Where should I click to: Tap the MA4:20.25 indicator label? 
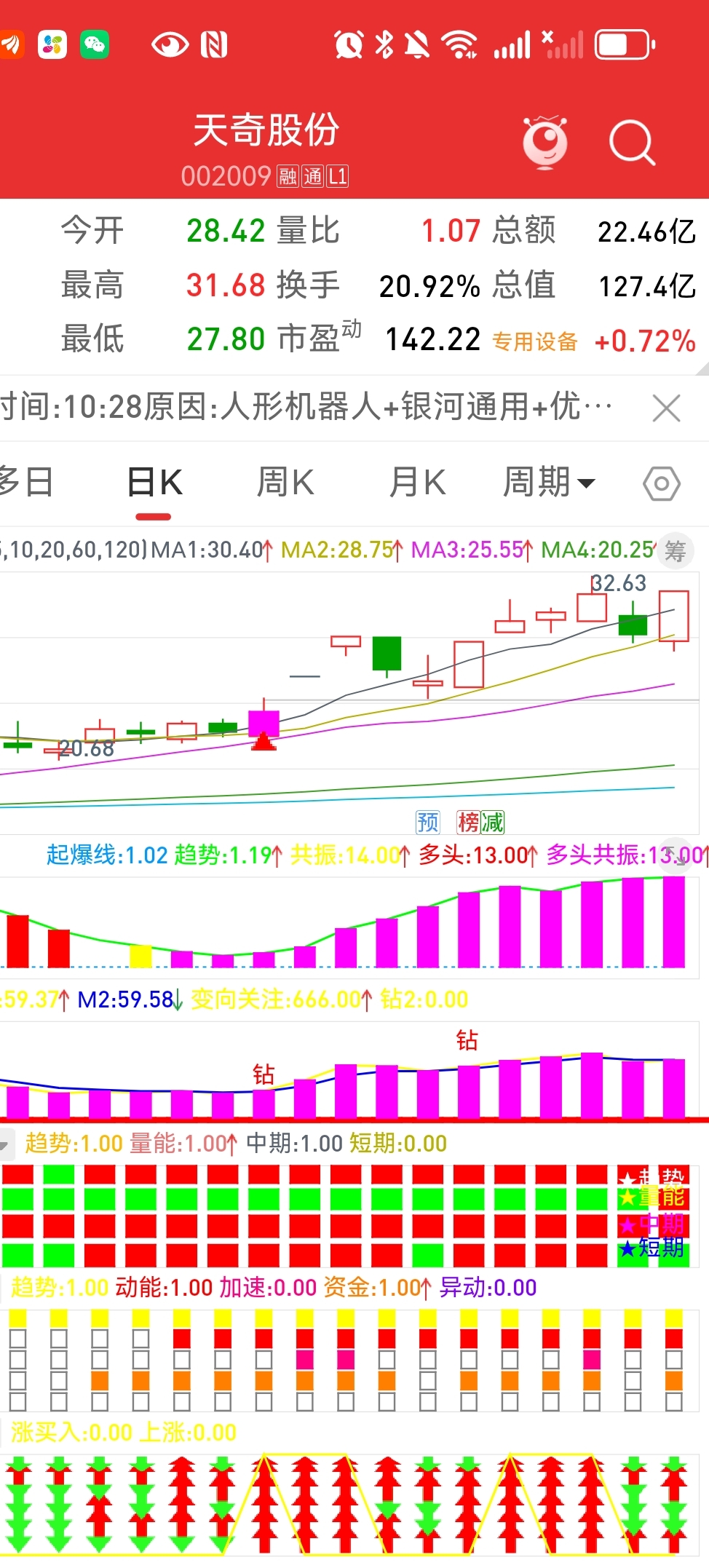[598, 550]
